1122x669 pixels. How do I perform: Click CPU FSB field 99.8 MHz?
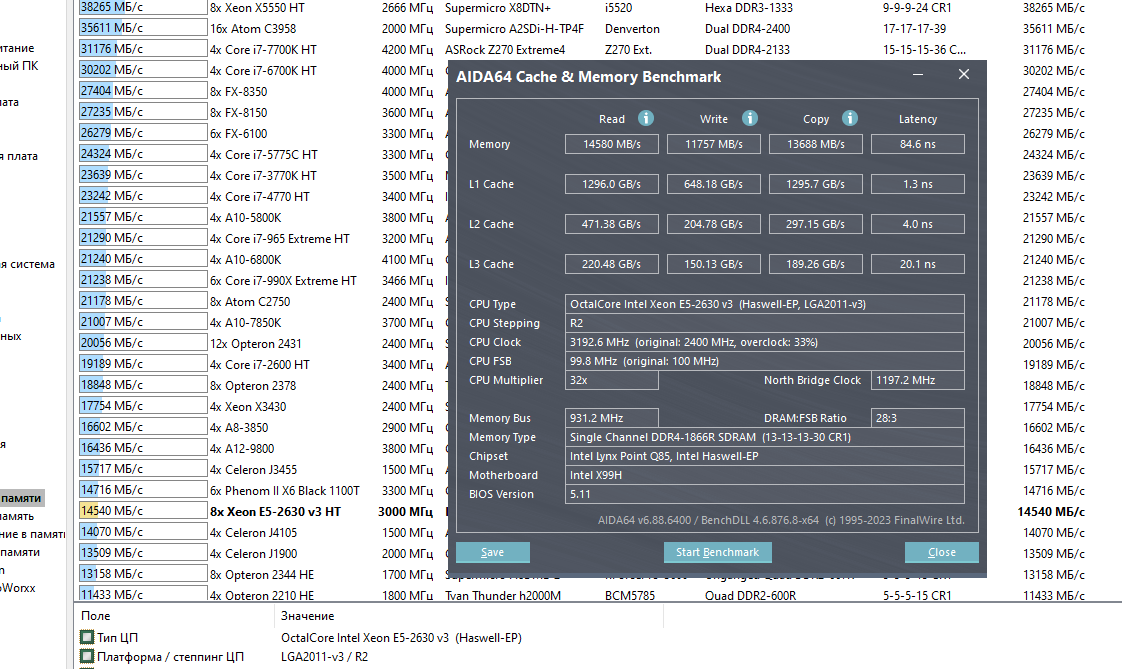(x=764, y=361)
